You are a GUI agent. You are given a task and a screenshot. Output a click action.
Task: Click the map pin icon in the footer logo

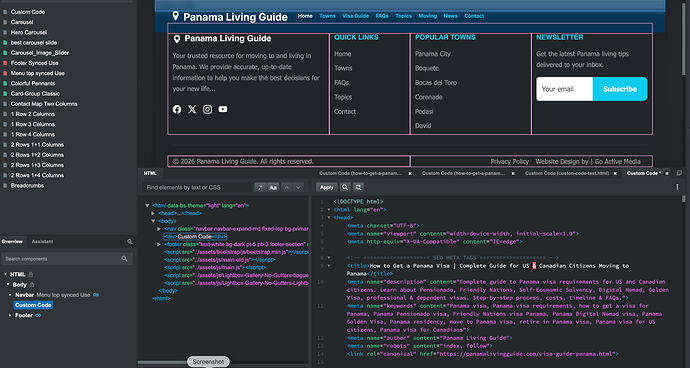(x=177, y=39)
